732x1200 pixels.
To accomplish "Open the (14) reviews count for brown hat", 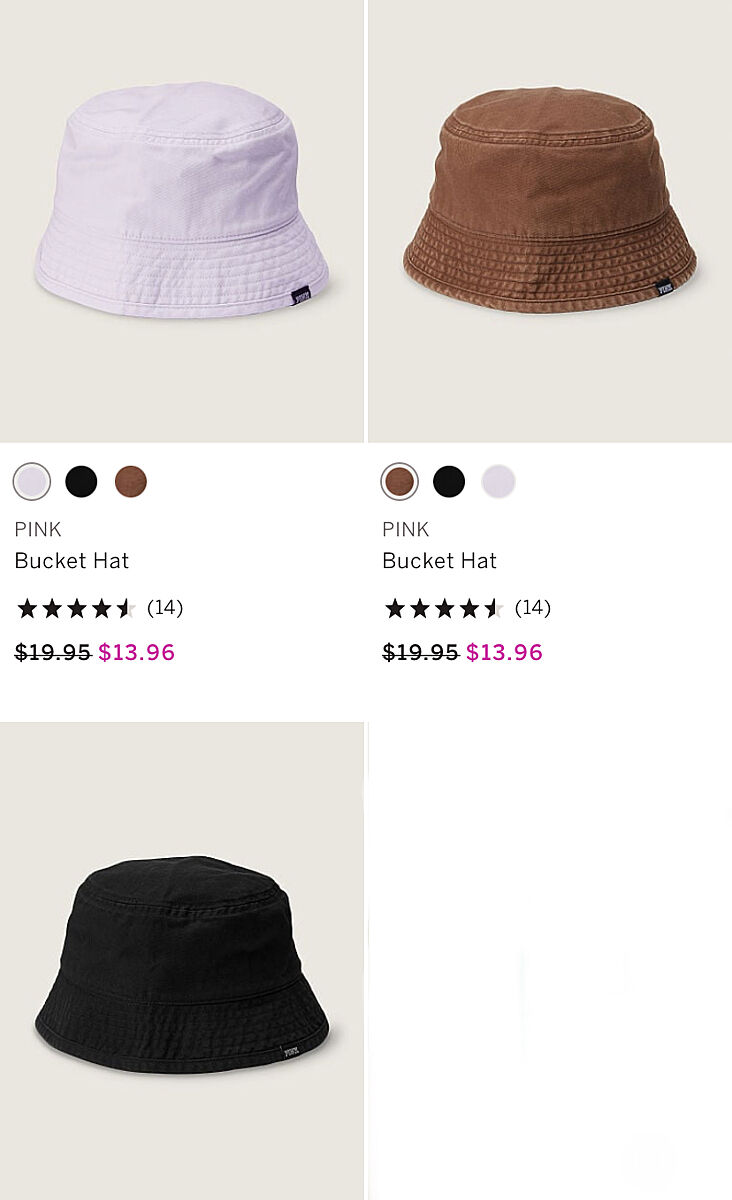I will 533,608.
